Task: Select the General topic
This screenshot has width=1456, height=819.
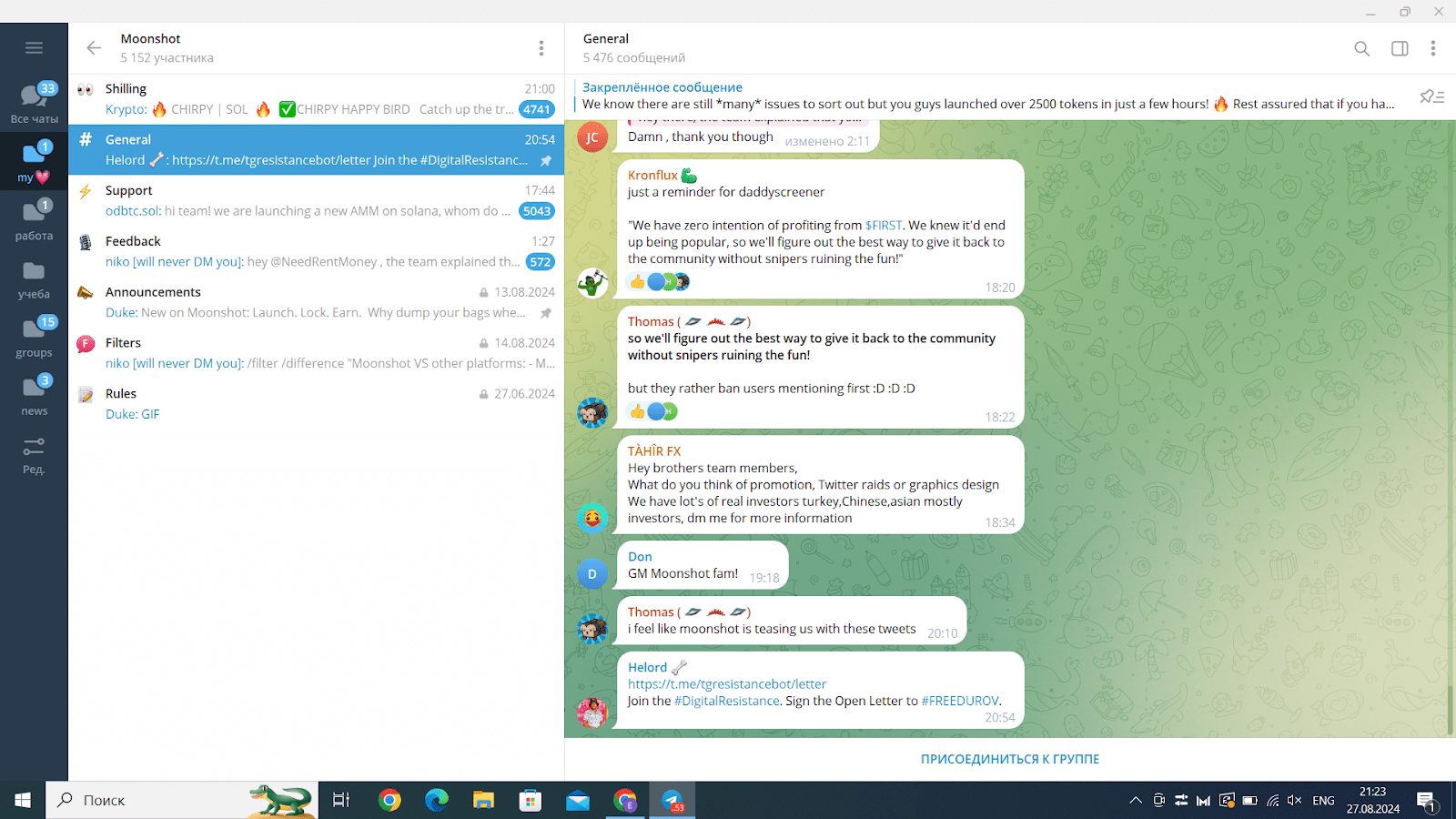Action: coord(316,149)
